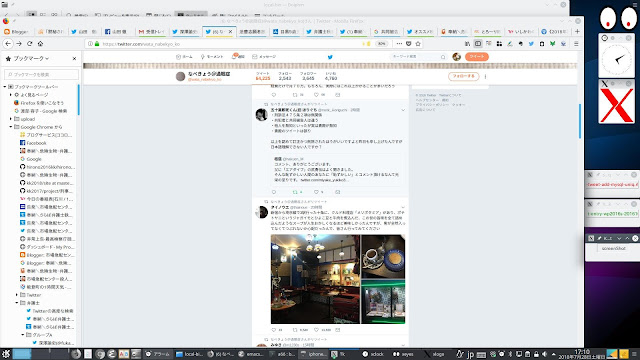The height and width of the screenshot is (360, 640).
Task: Open the Firefox hamburger menu
Action: (576, 44)
